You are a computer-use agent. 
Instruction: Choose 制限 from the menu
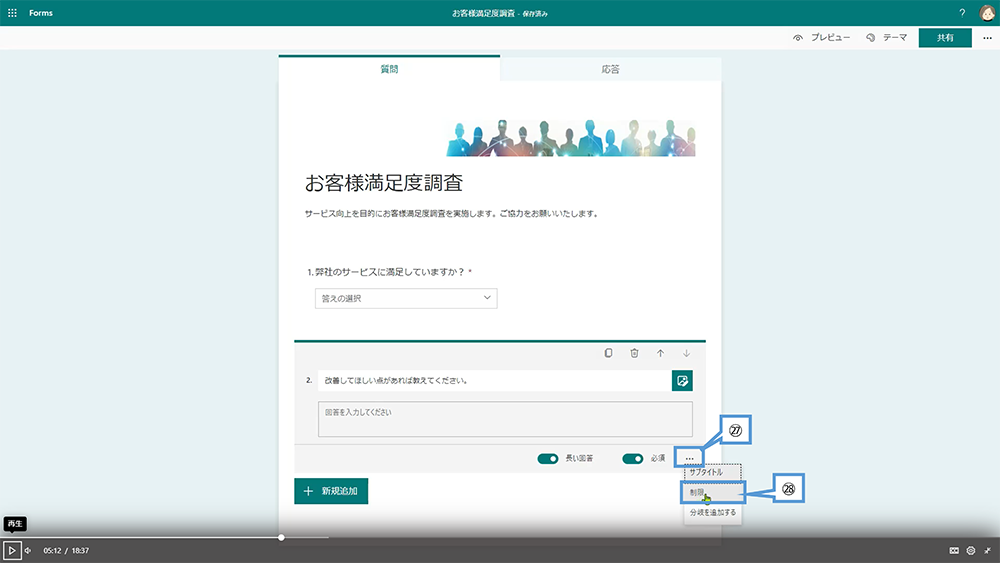(x=712, y=492)
